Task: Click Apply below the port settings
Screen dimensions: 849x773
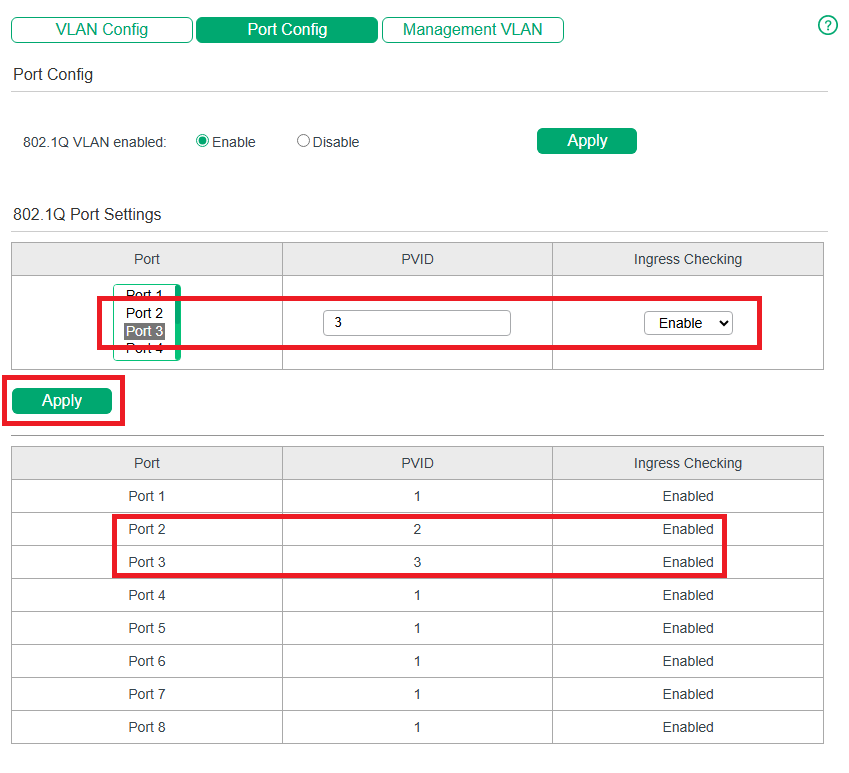Action: tap(62, 401)
